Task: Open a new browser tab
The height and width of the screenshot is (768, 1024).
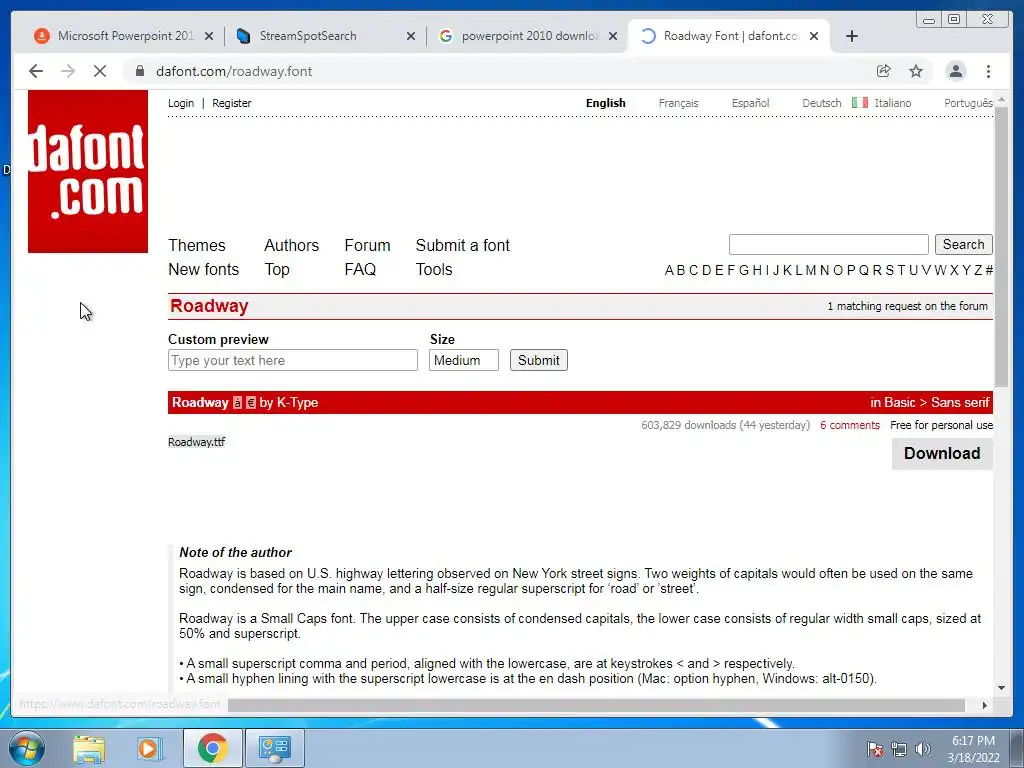Action: coord(852,36)
